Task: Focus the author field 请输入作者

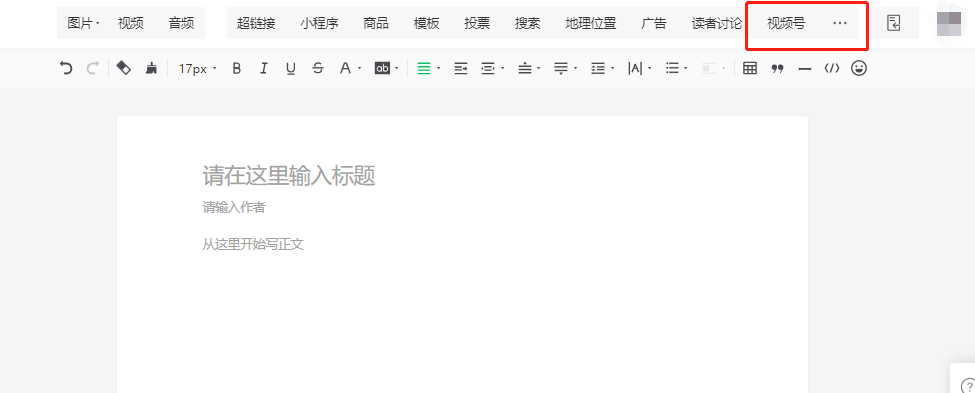Action: 234,208
